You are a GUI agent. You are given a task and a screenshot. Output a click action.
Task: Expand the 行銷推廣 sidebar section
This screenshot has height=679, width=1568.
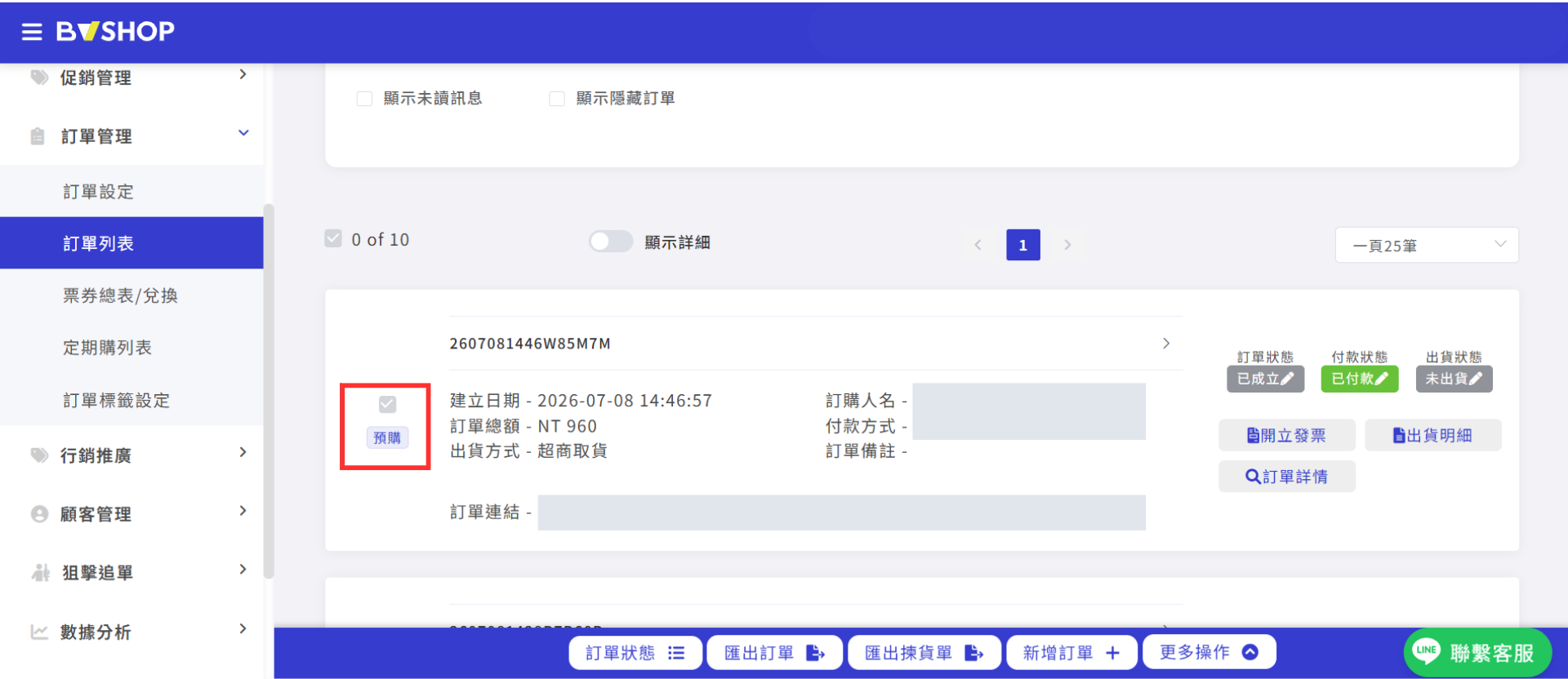(137, 455)
